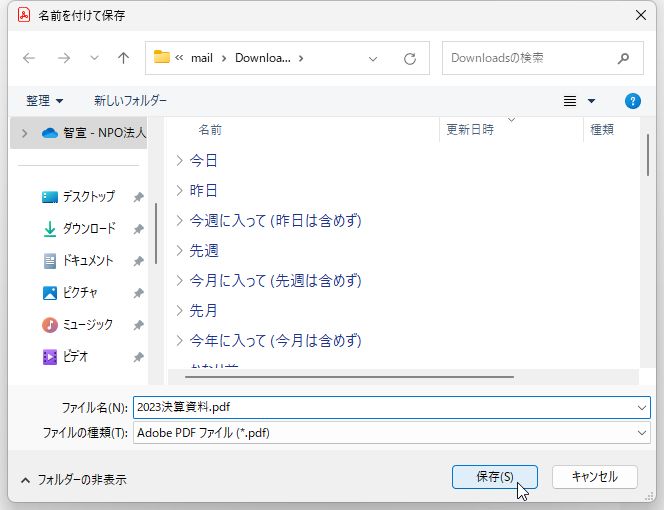Go up one folder level
Viewport: 664px width, 510px height.
tap(123, 58)
